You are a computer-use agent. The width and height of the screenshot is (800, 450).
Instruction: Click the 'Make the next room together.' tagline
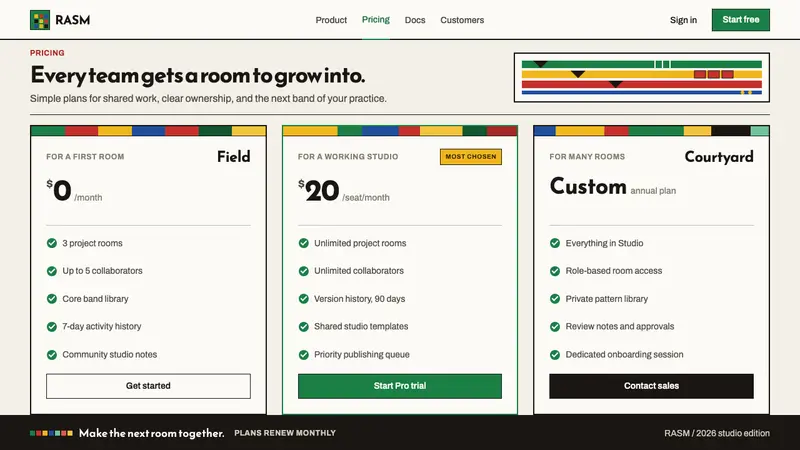[152, 433]
